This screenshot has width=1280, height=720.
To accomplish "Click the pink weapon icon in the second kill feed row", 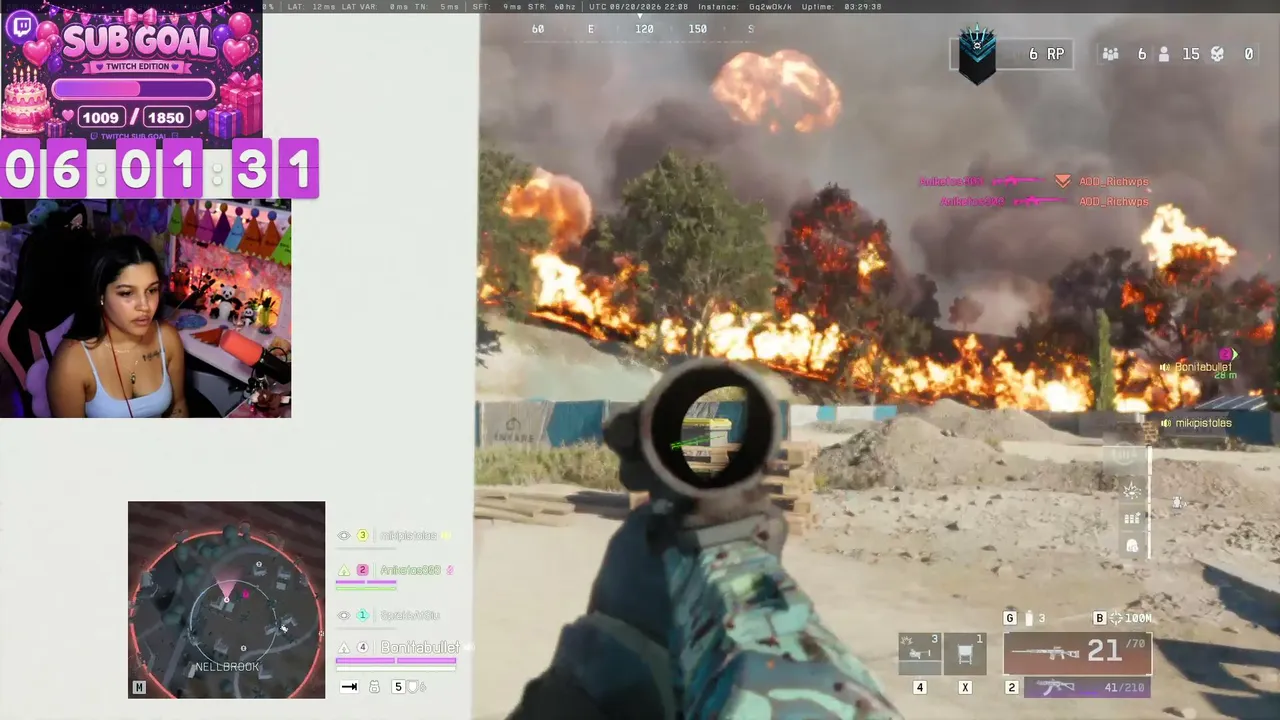I will pyautogui.click(x=1040, y=201).
